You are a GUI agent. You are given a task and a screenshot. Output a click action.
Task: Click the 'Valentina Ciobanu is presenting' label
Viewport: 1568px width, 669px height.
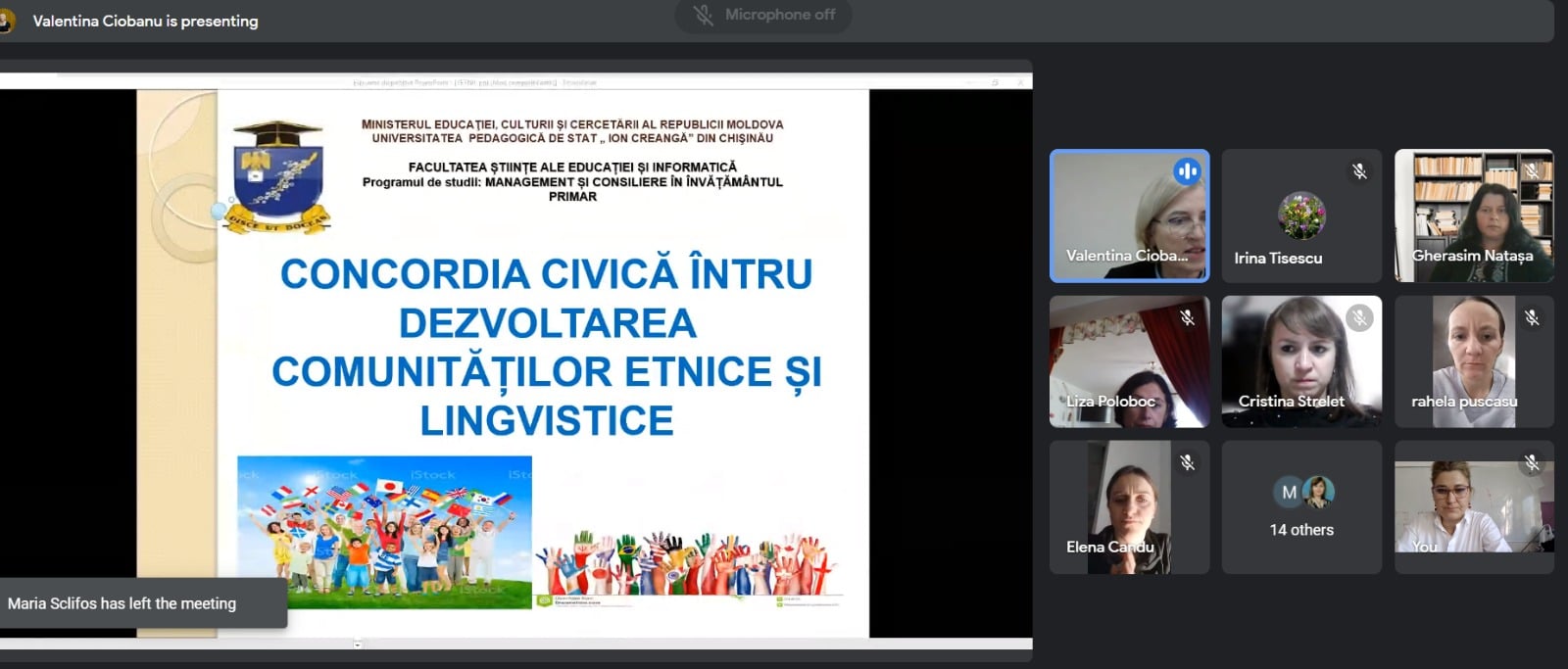pos(145,22)
